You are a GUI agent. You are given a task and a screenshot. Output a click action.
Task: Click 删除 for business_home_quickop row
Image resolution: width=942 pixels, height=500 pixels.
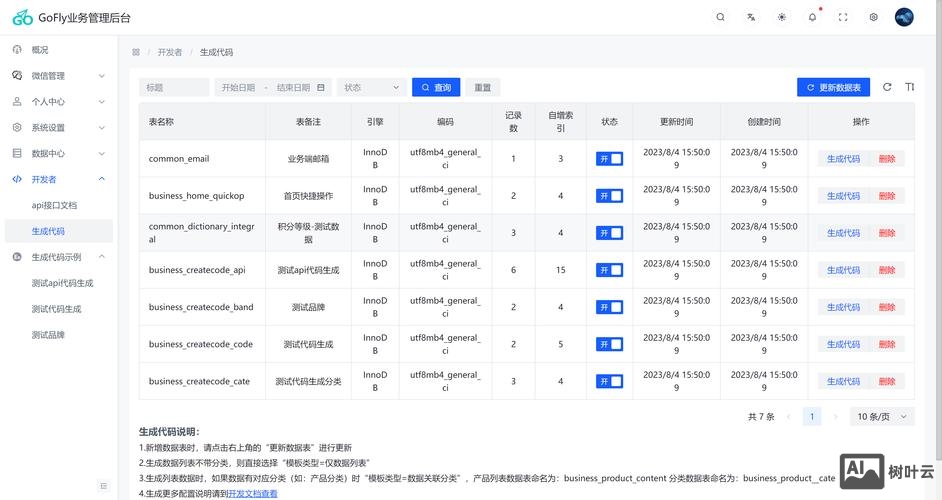pos(887,196)
